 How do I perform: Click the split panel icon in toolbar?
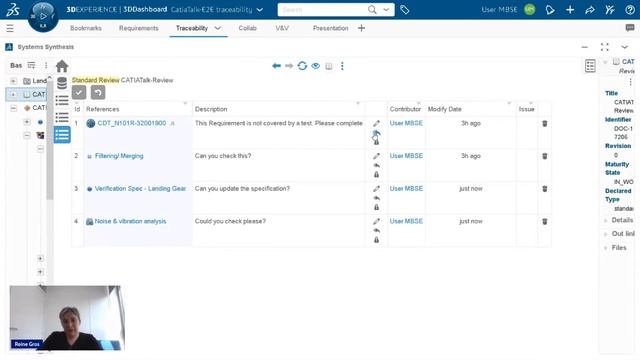coord(329,66)
